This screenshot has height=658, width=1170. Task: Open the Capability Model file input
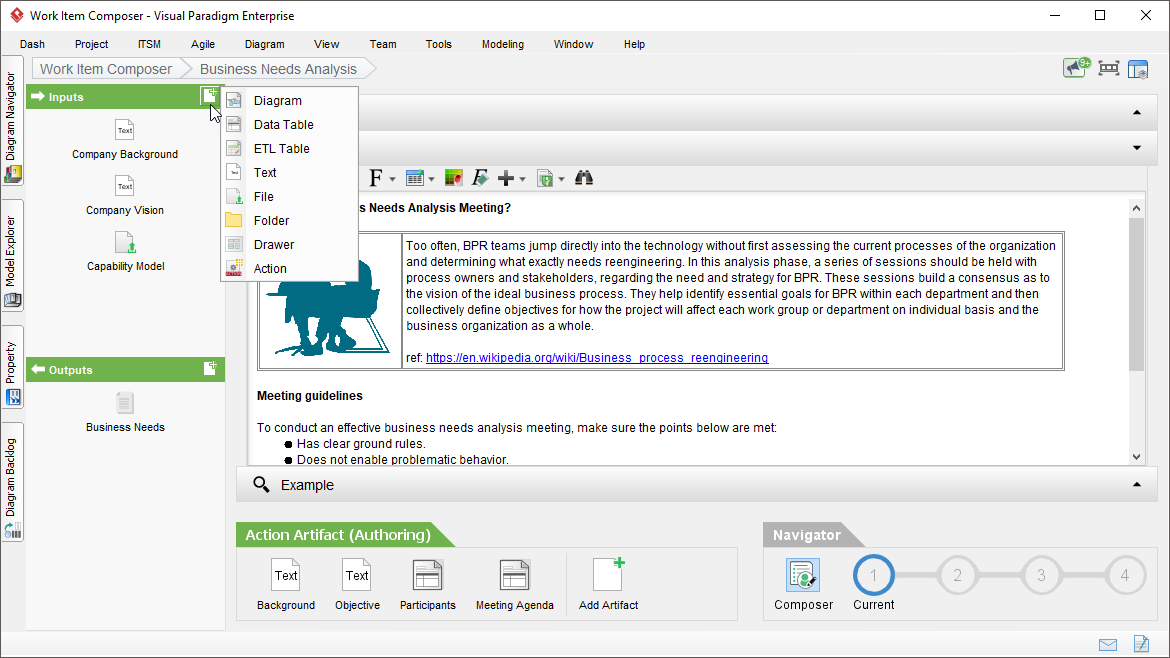point(125,251)
